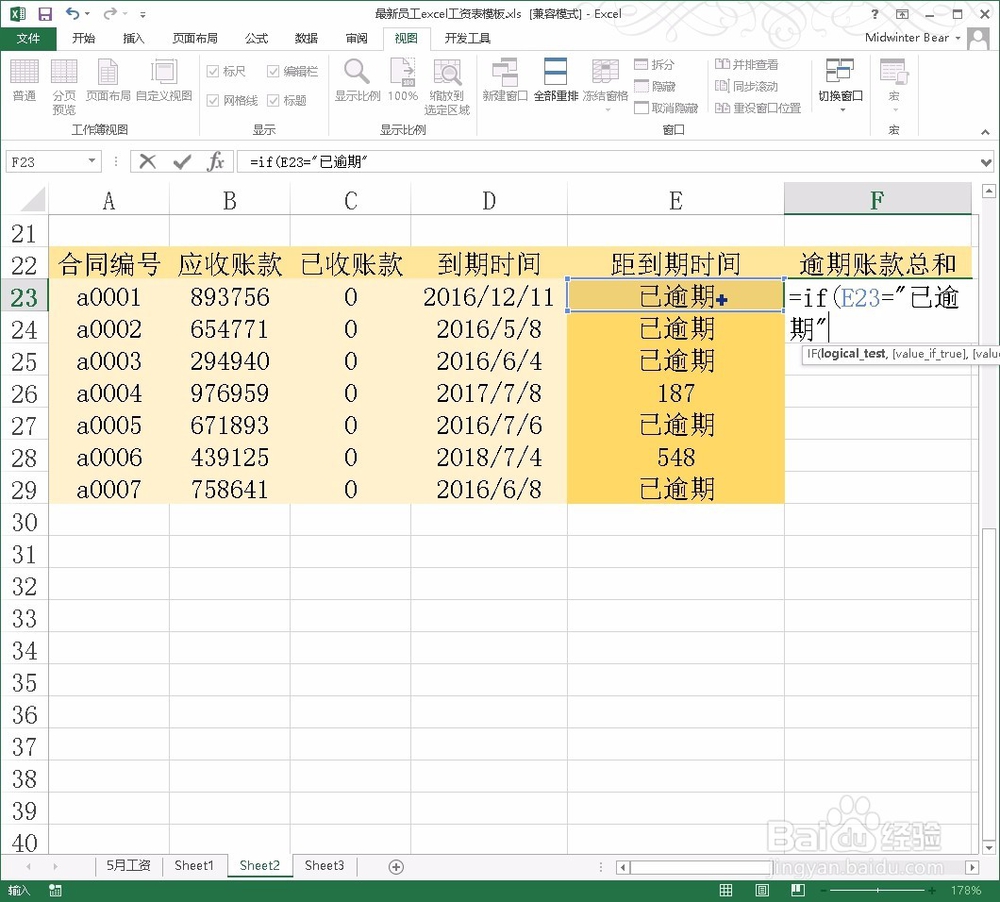
Task: Click the Help question mark icon
Action: [x=875, y=13]
